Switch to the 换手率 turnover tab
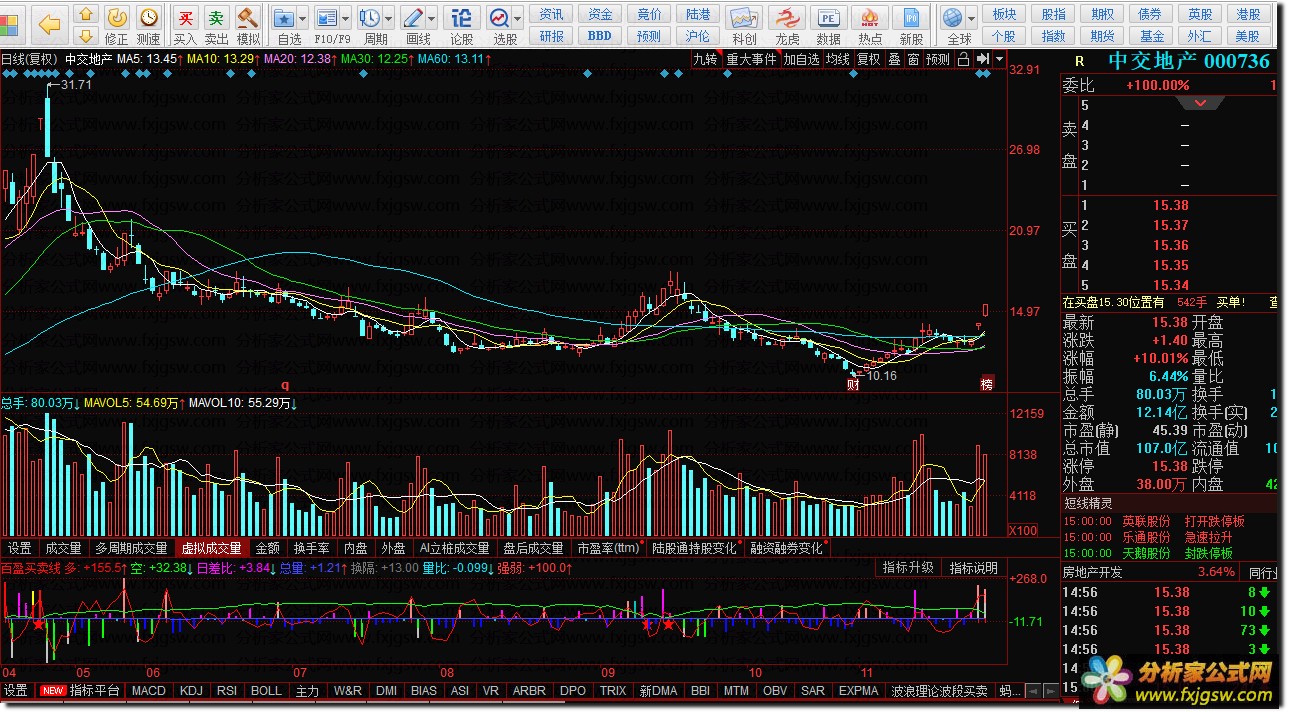The width and height of the screenshot is (1289, 712). 311,548
